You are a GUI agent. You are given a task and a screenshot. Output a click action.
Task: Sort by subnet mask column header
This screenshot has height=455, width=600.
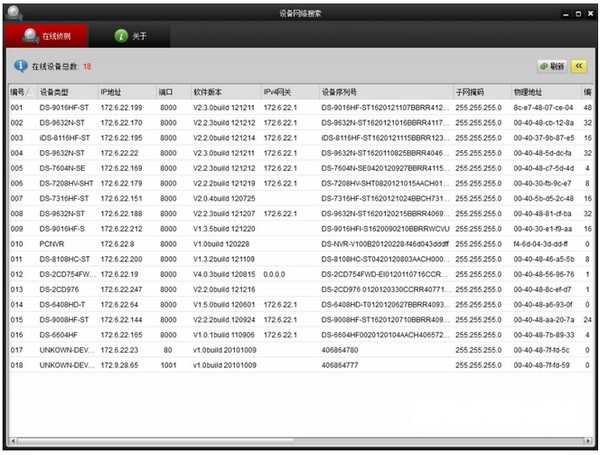click(482, 92)
